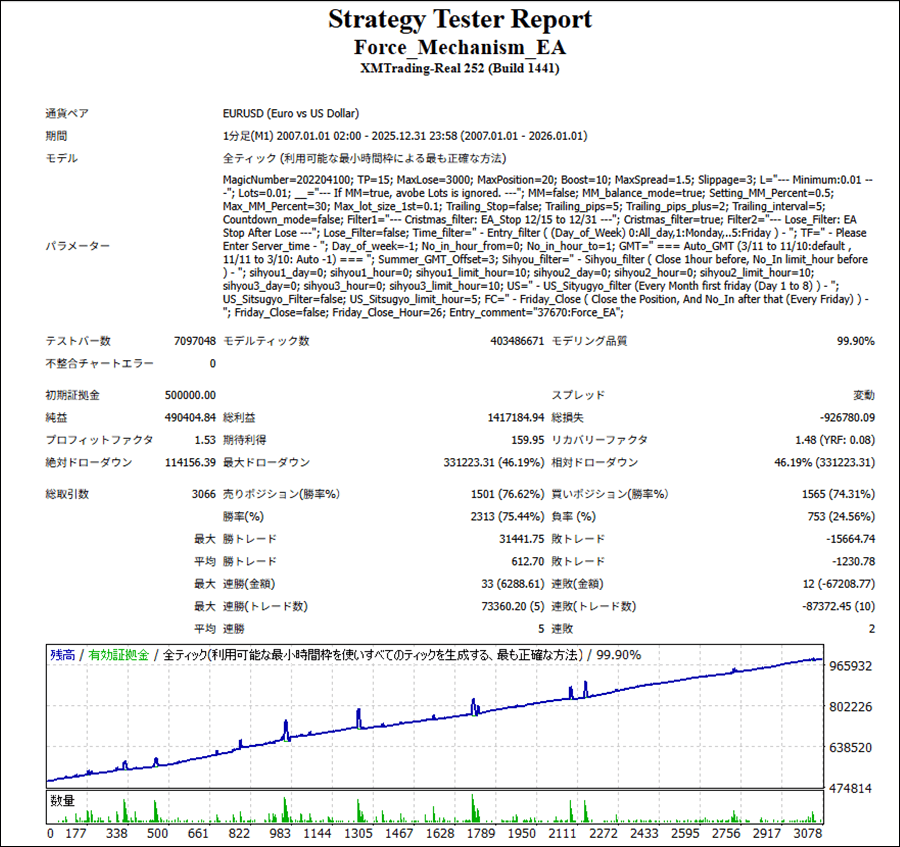
Task: Click the Strategy Tester Report title
Action: (458, 20)
